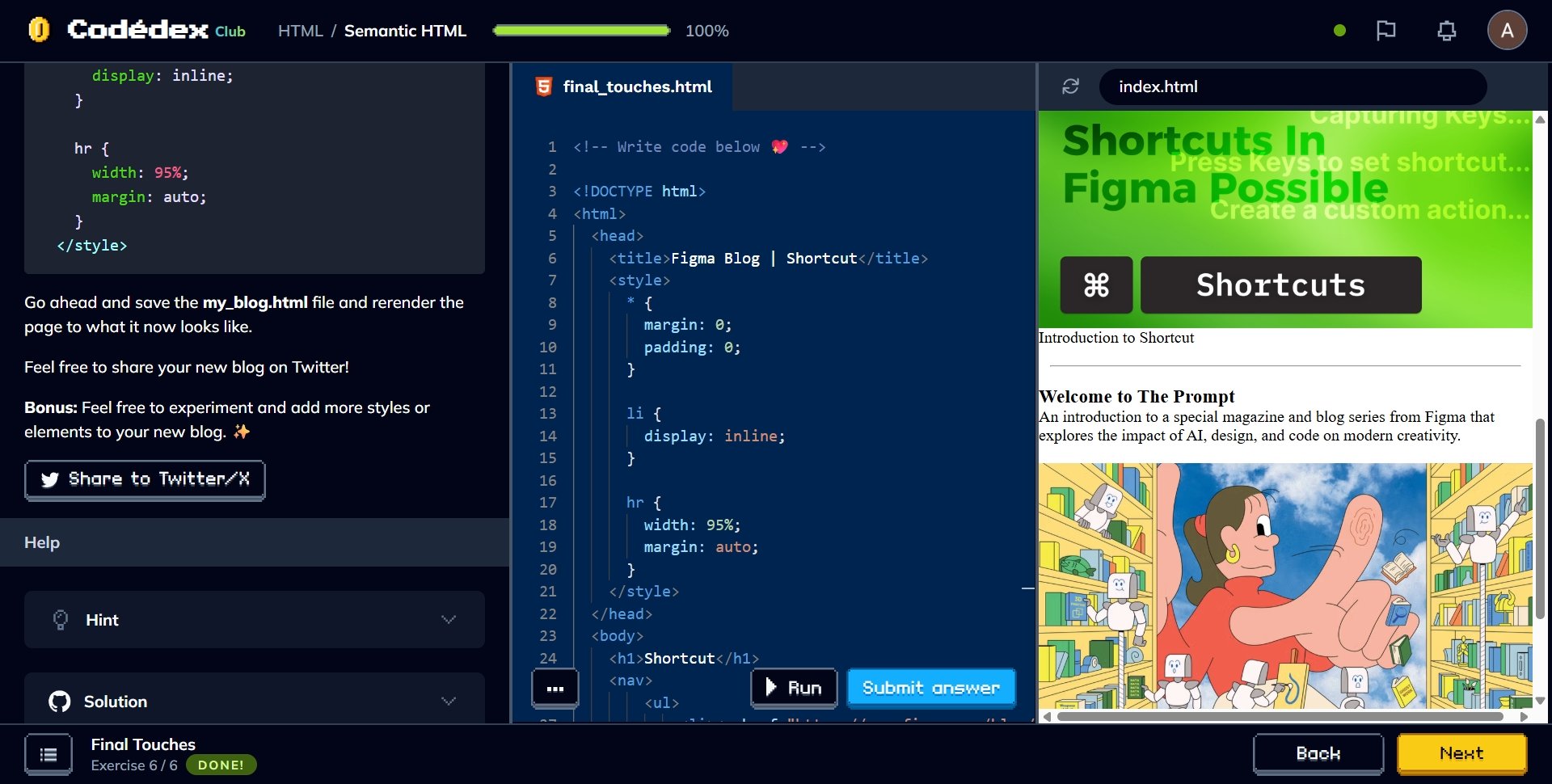Select the final_touches.html file tab

tap(623, 86)
